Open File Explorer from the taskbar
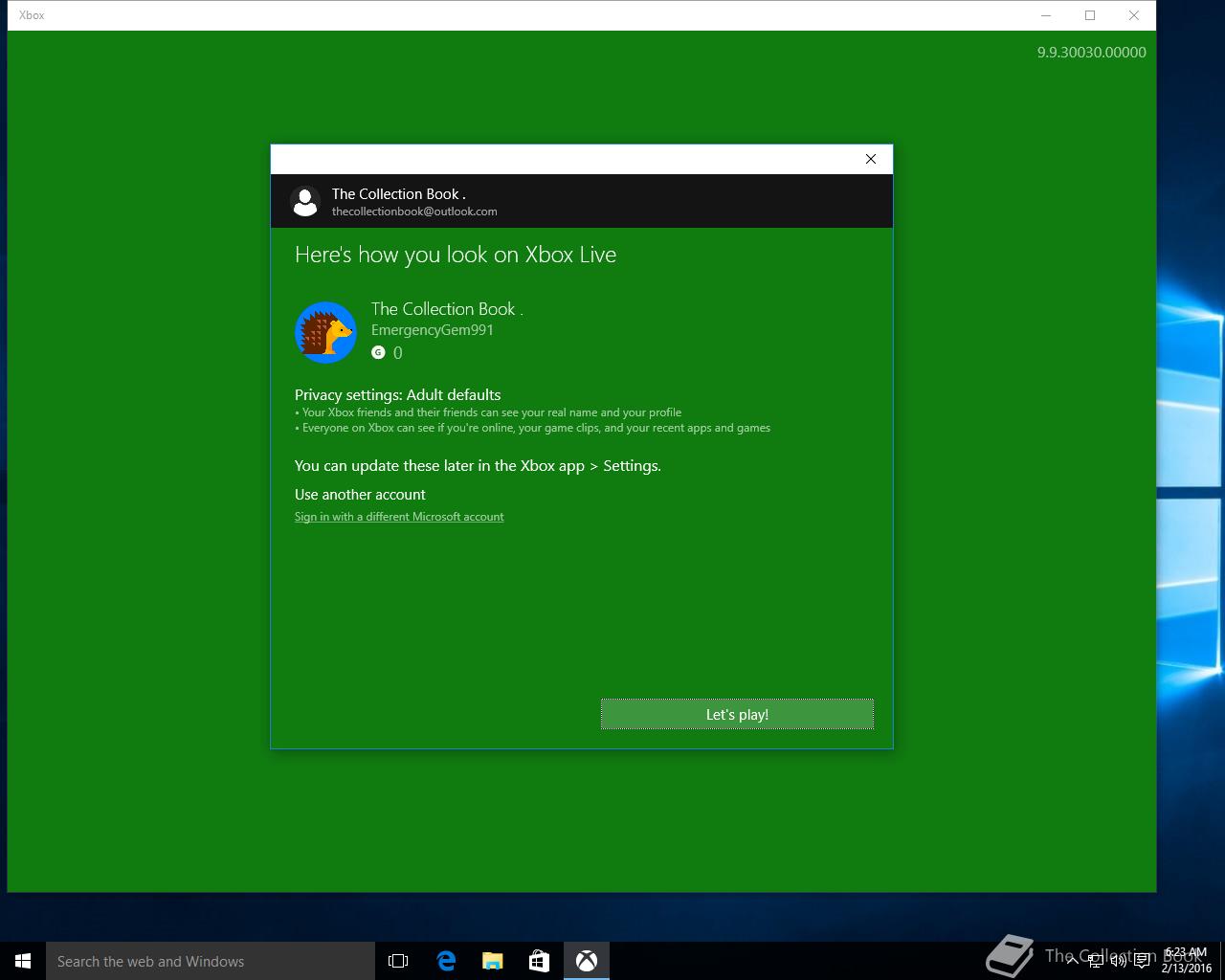Image resolution: width=1225 pixels, height=980 pixels. (x=492, y=961)
